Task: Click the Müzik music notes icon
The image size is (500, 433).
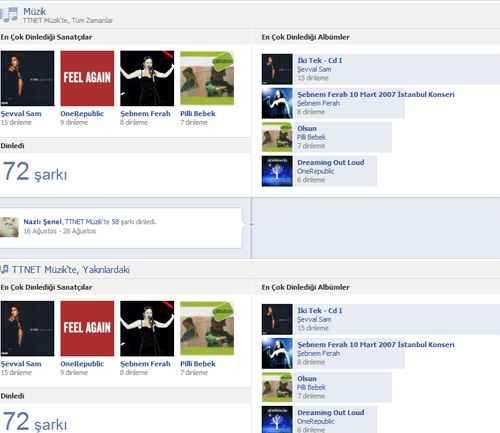Action: pos(9,15)
